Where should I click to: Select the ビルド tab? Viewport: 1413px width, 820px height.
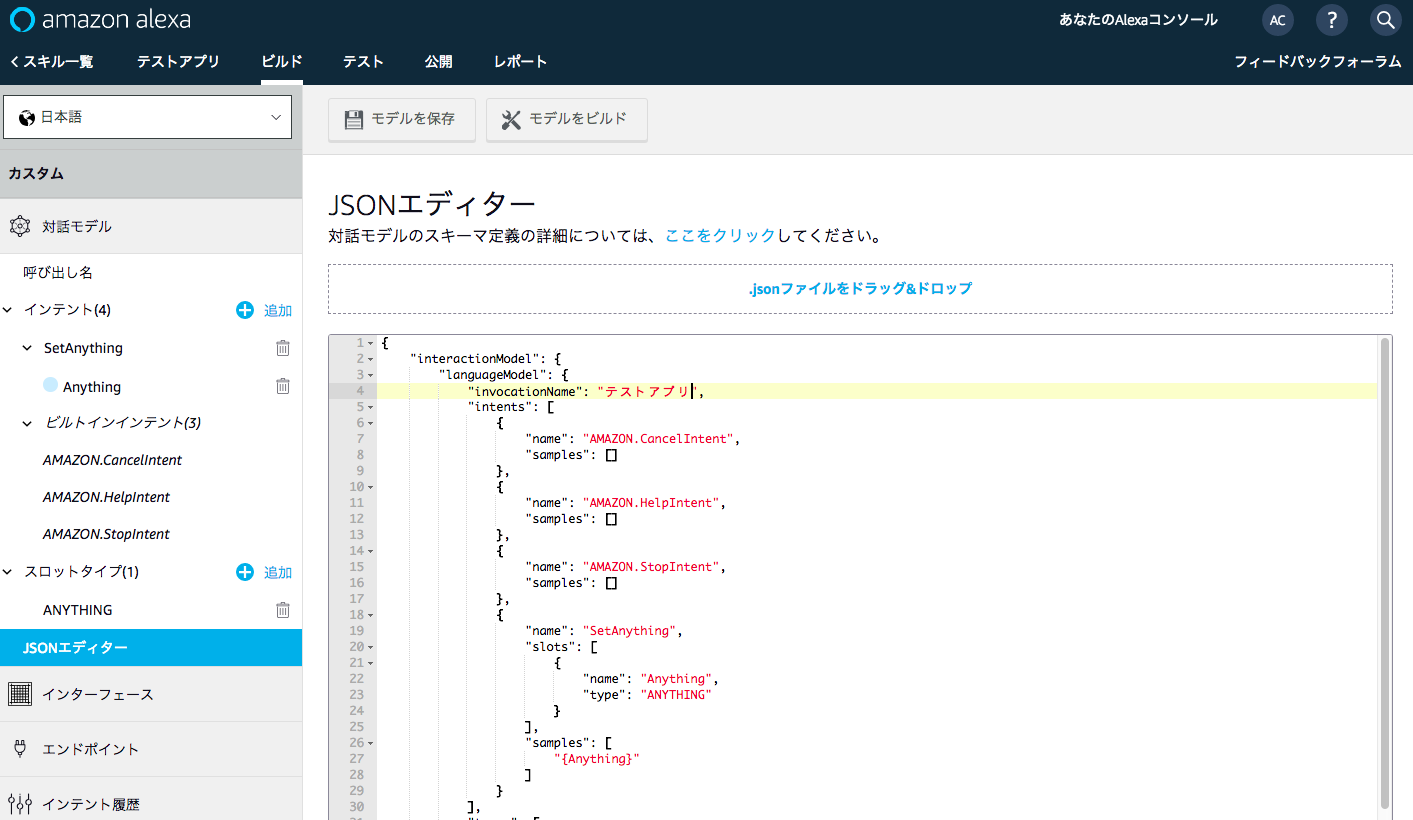(282, 62)
